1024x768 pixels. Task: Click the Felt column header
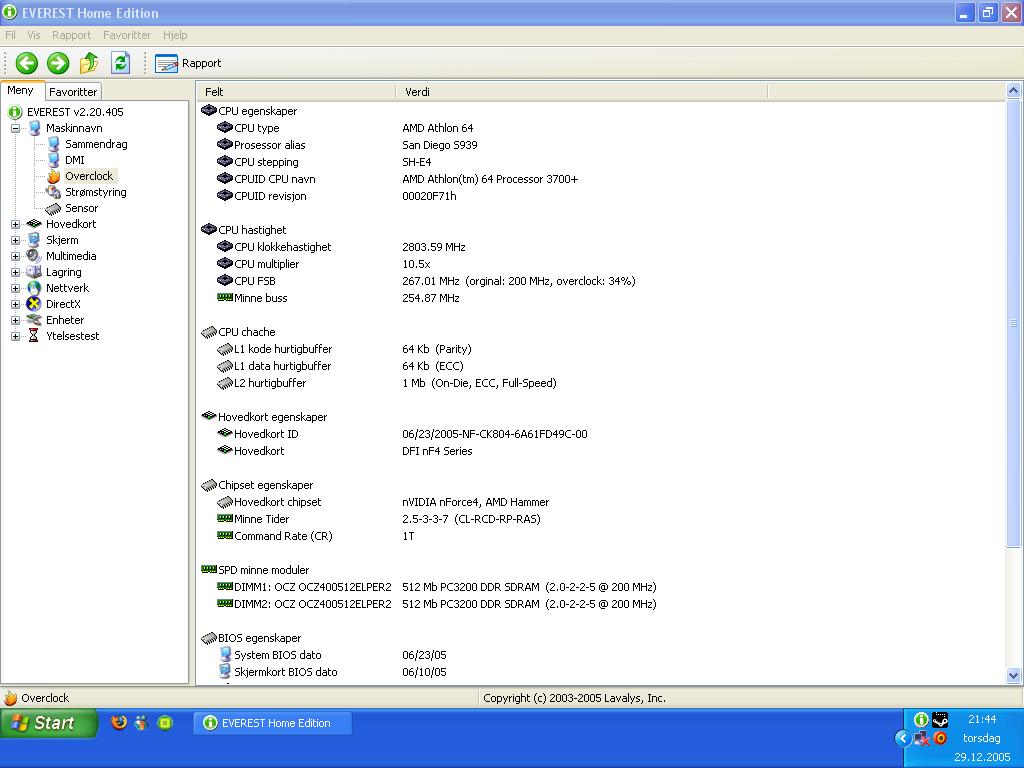pyautogui.click(x=296, y=92)
